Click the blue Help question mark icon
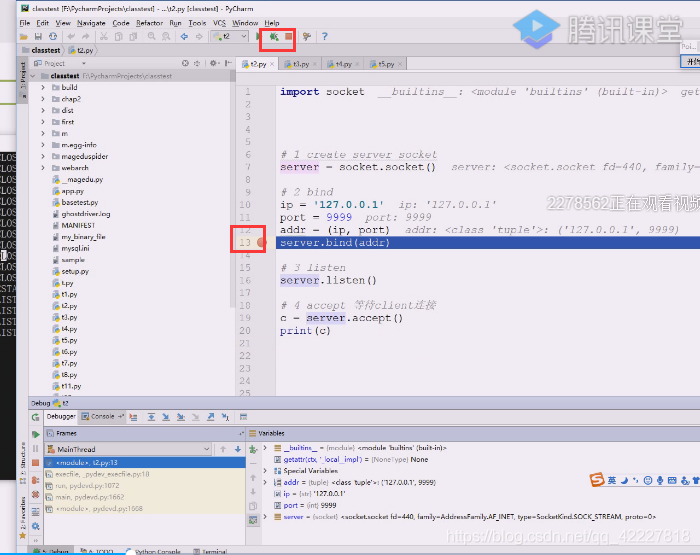 tap(325, 37)
